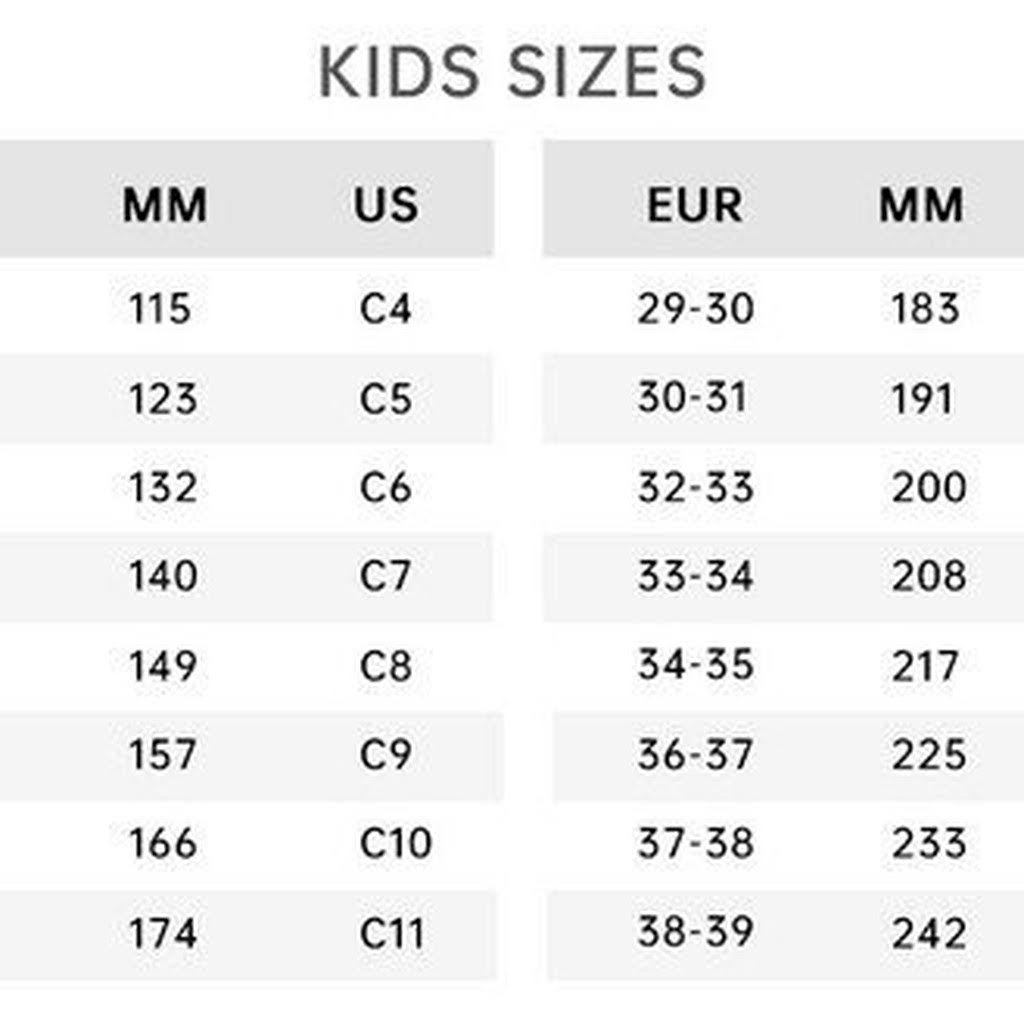
Task: Click the 191 millimeter value
Action: tap(922, 398)
